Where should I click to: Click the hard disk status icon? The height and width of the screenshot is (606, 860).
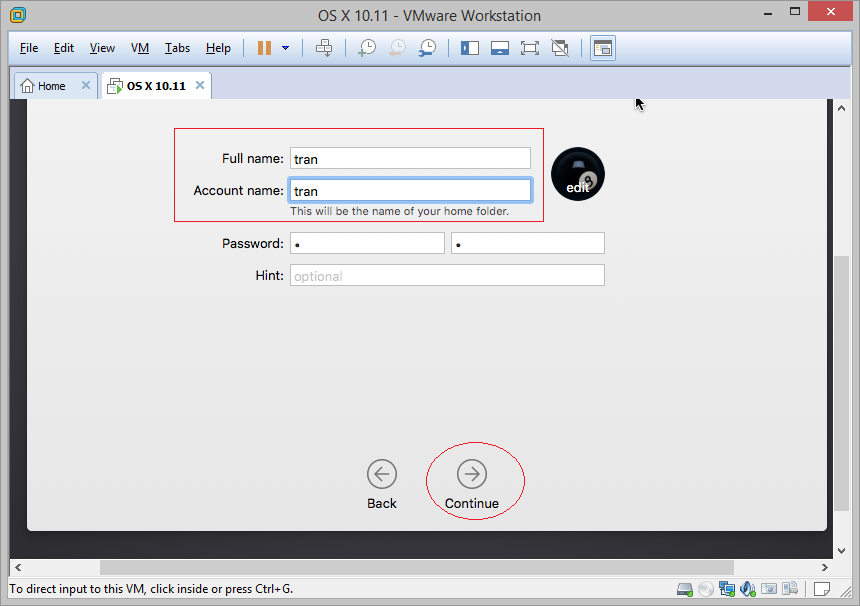click(x=684, y=590)
